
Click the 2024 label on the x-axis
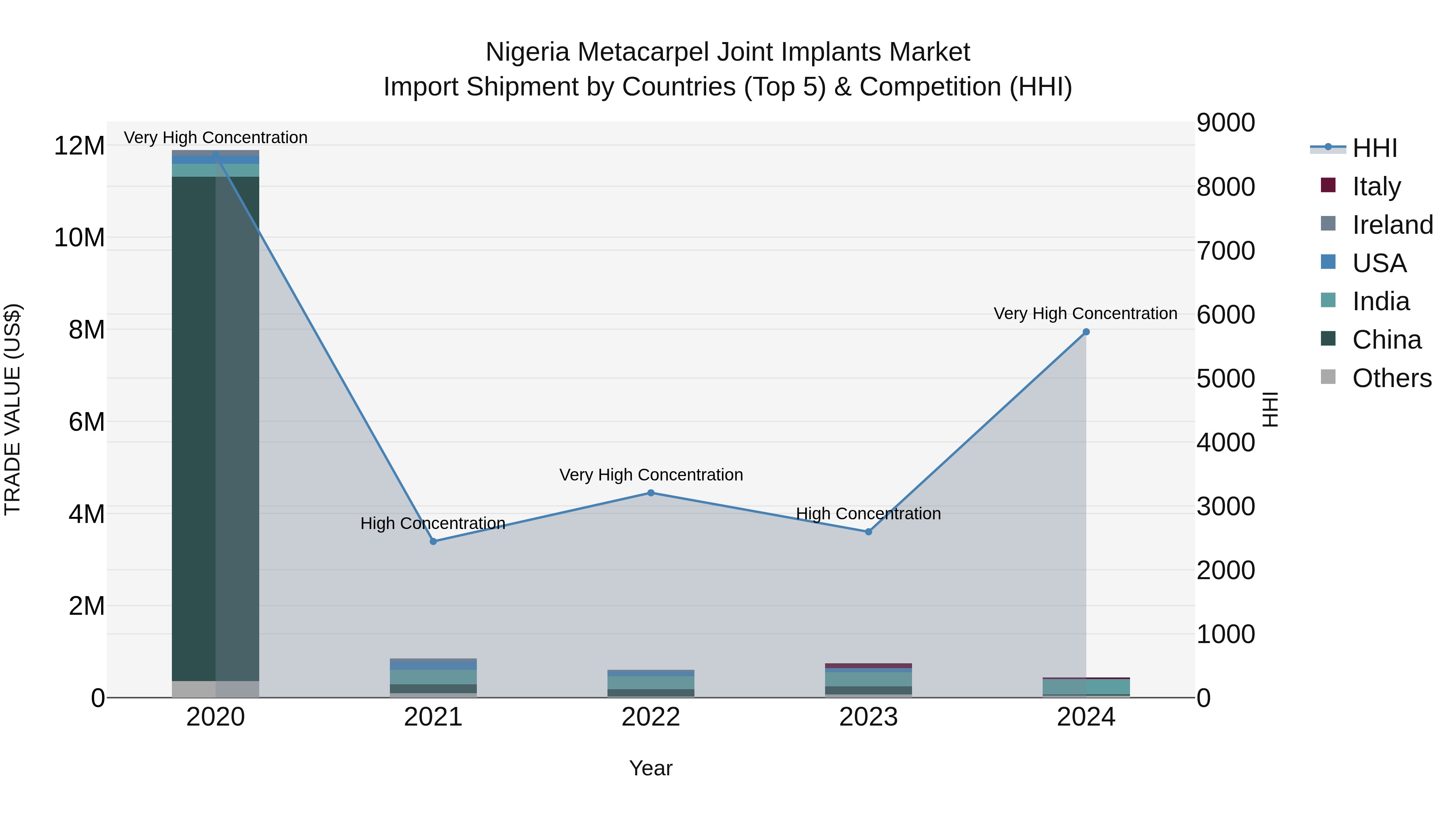(1086, 717)
